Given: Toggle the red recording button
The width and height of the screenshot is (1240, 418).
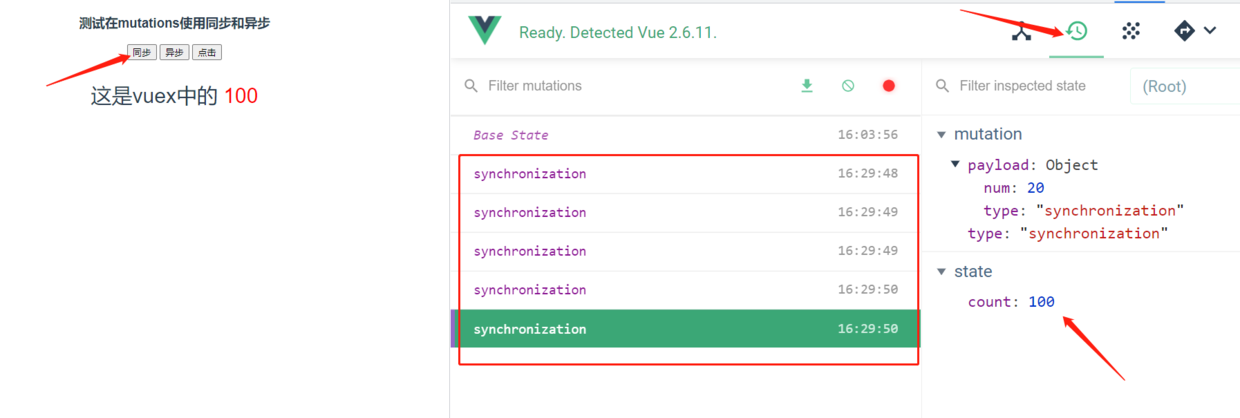Looking at the screenshot, I should coord(888,86).
